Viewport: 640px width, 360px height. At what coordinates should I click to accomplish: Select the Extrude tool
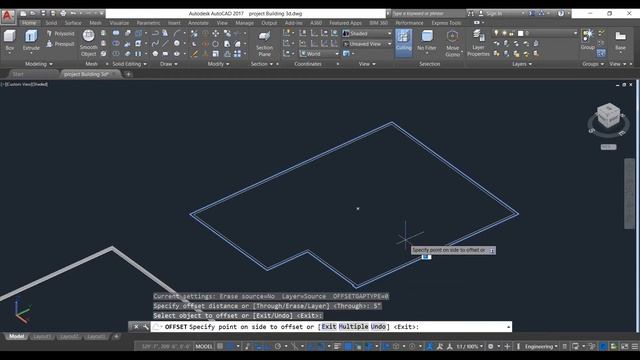coord(31,41)
